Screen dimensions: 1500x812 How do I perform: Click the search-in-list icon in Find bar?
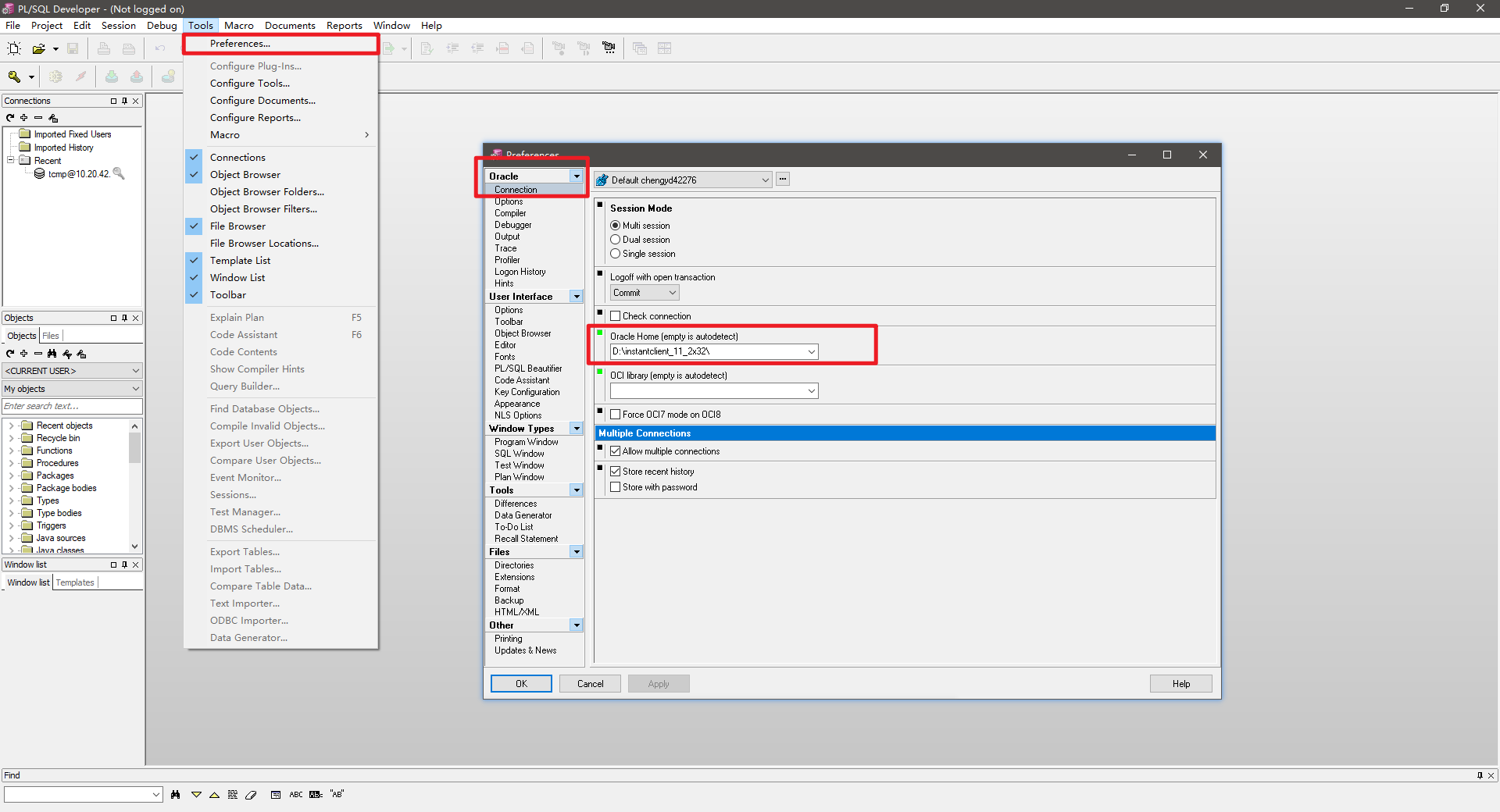pos(276,795)
